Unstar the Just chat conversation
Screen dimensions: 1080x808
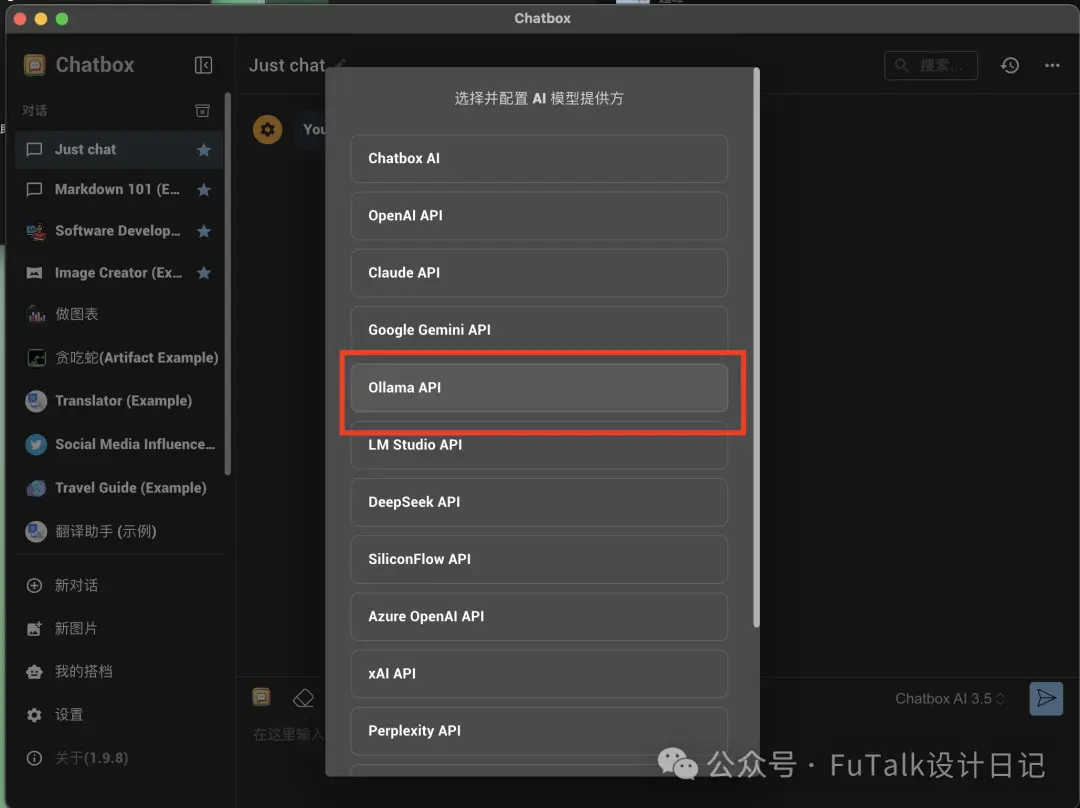coord(204,149)
